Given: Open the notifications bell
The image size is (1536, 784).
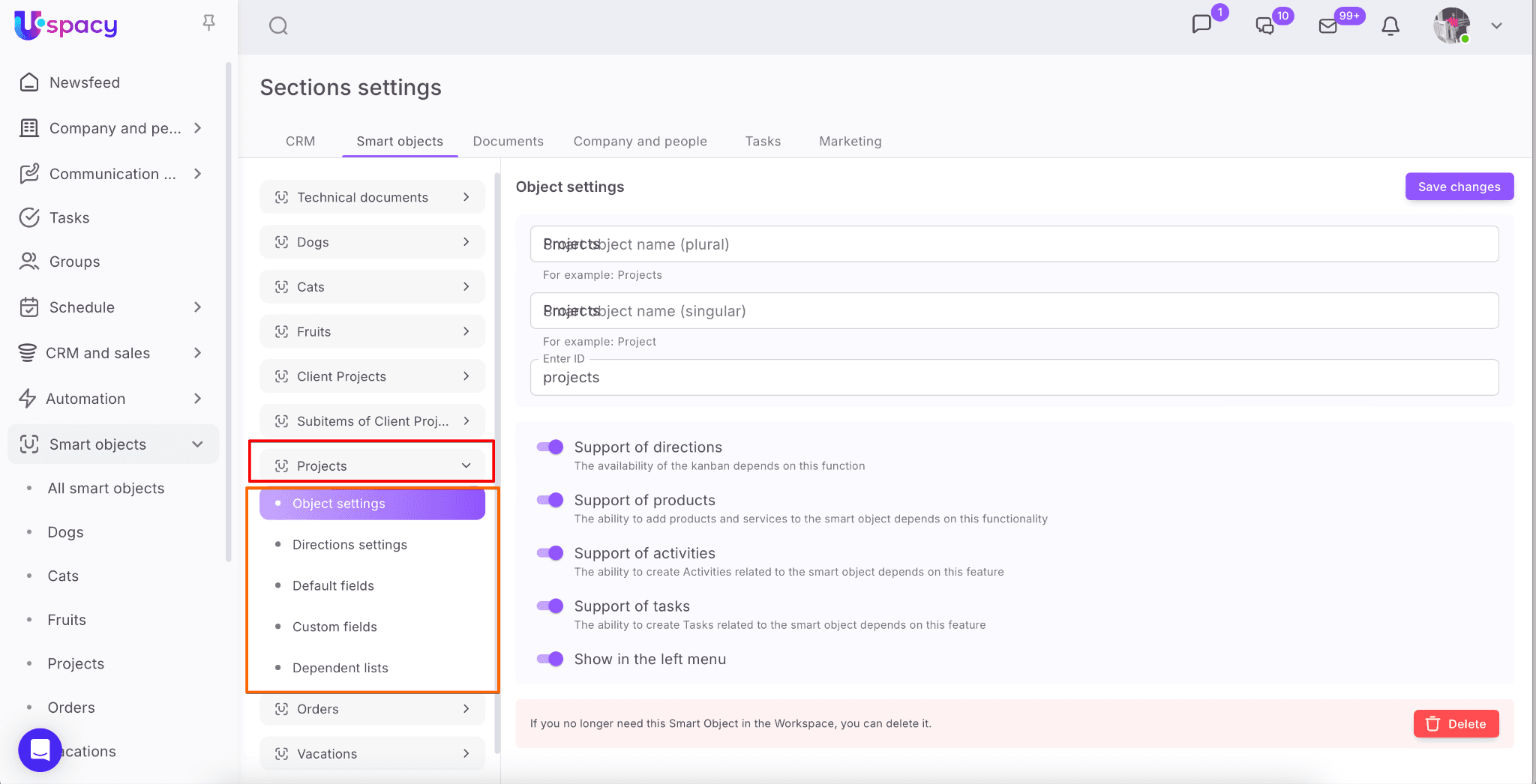Looking at the screenshot, I should (x=1390, y=26).
